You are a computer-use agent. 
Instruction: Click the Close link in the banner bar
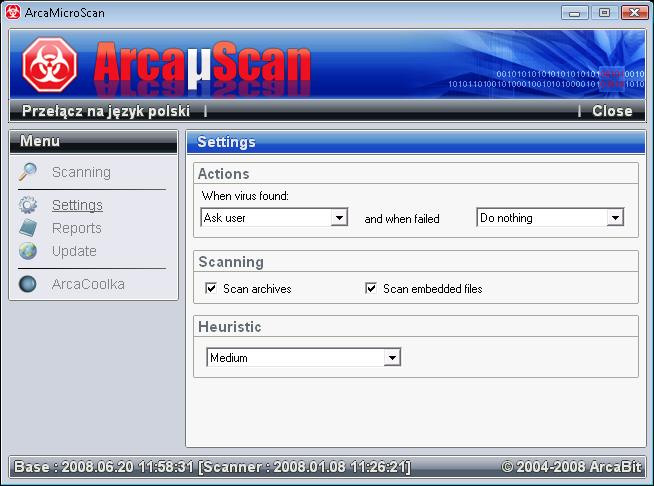point(612,111)
